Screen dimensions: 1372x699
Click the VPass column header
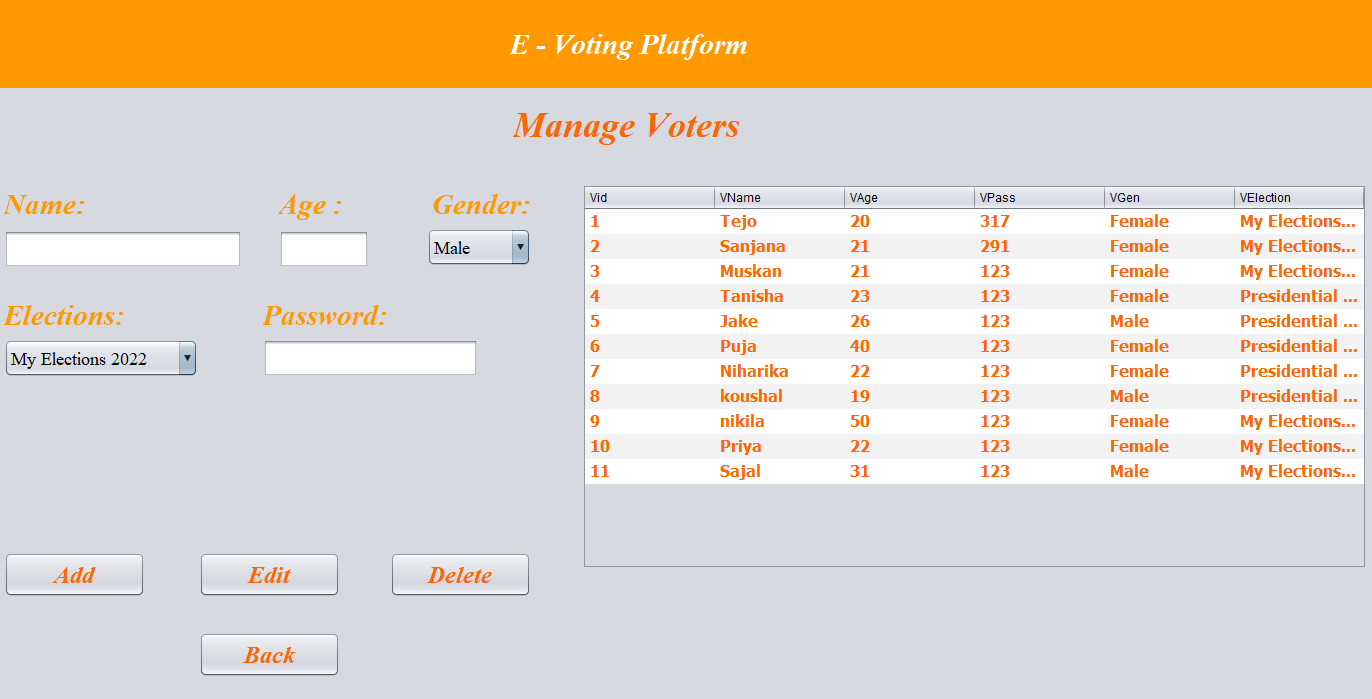[x=1039, y=197]
